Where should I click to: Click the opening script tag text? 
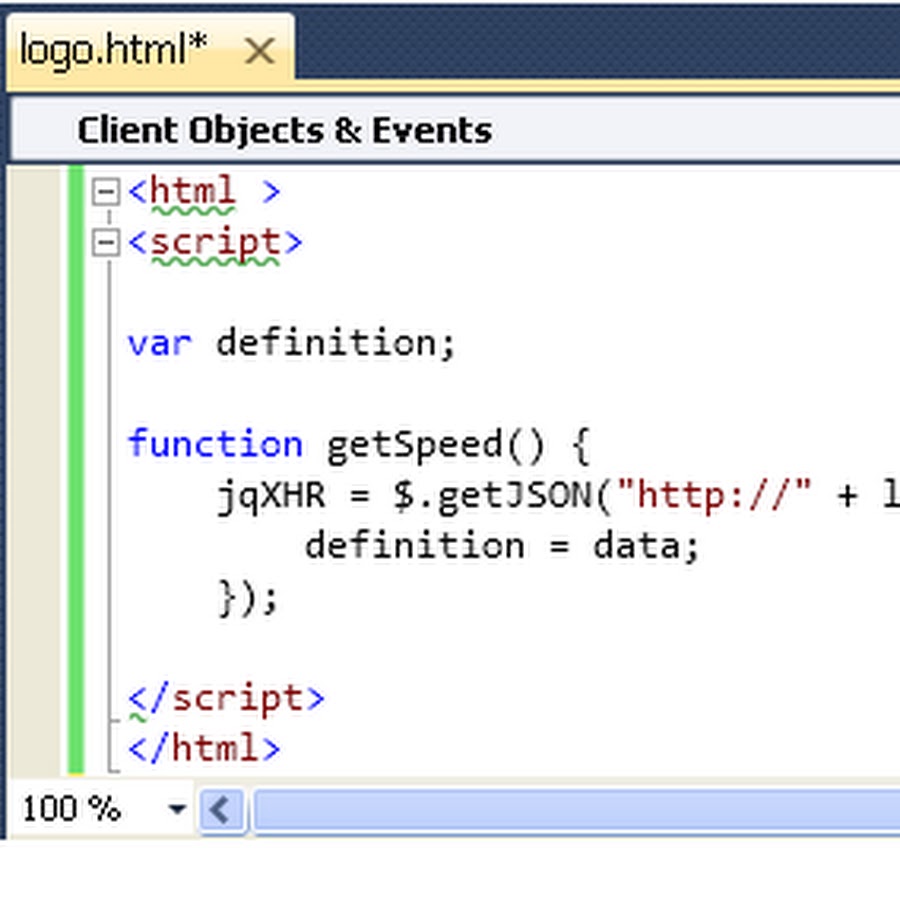click(x=215, y=243)
